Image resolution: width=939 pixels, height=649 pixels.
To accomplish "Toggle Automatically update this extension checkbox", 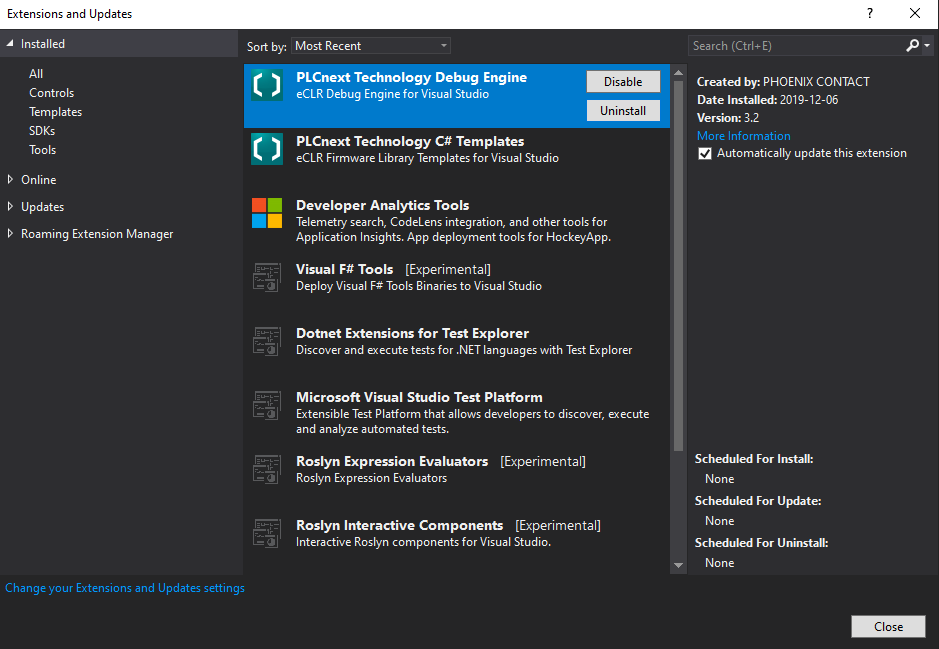I will pos(705,154).
